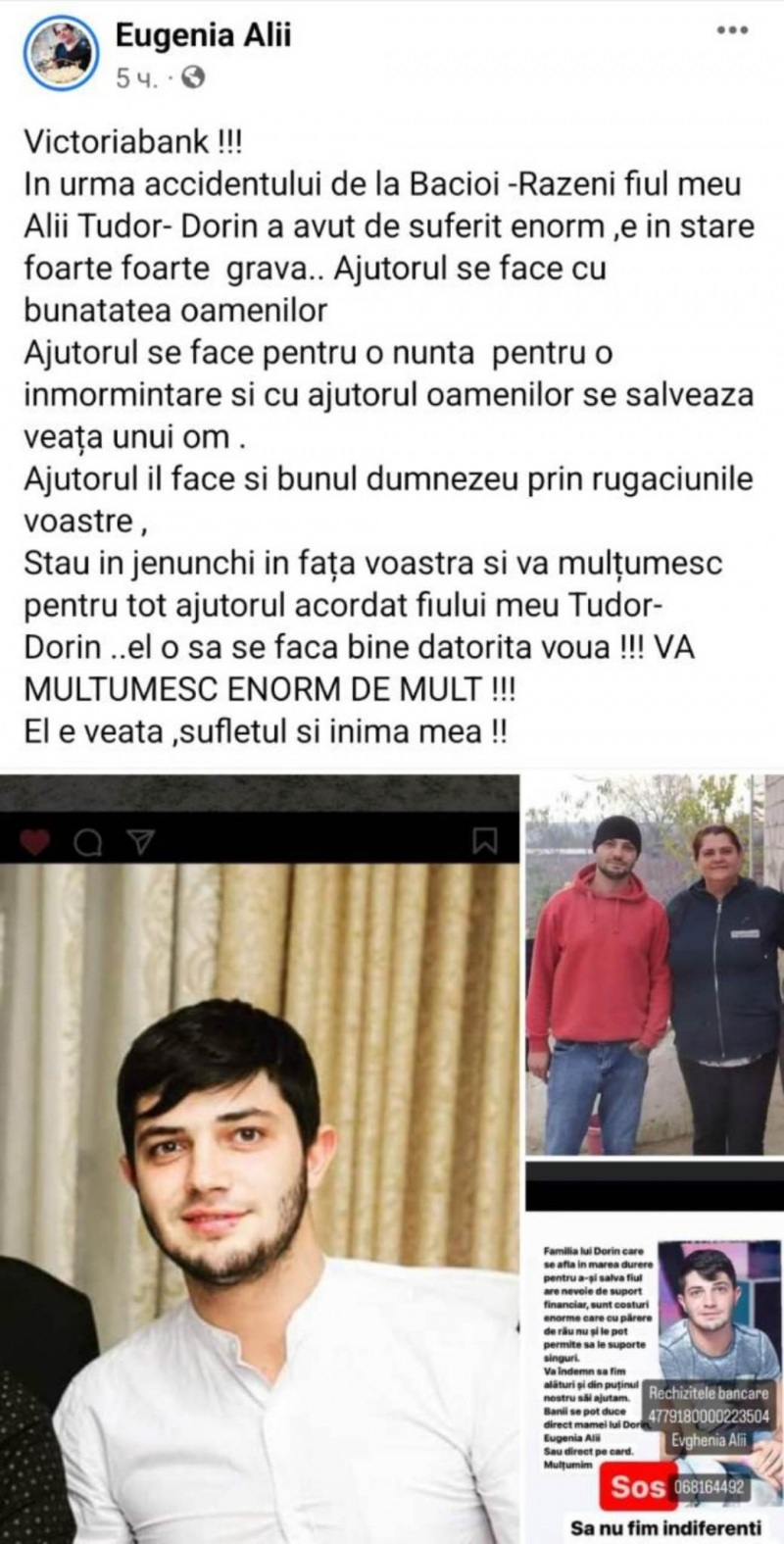784x1544 pixels.
Task: Click the Evghenia Alii name label on flyer
Action: (x=709, y=1440)
